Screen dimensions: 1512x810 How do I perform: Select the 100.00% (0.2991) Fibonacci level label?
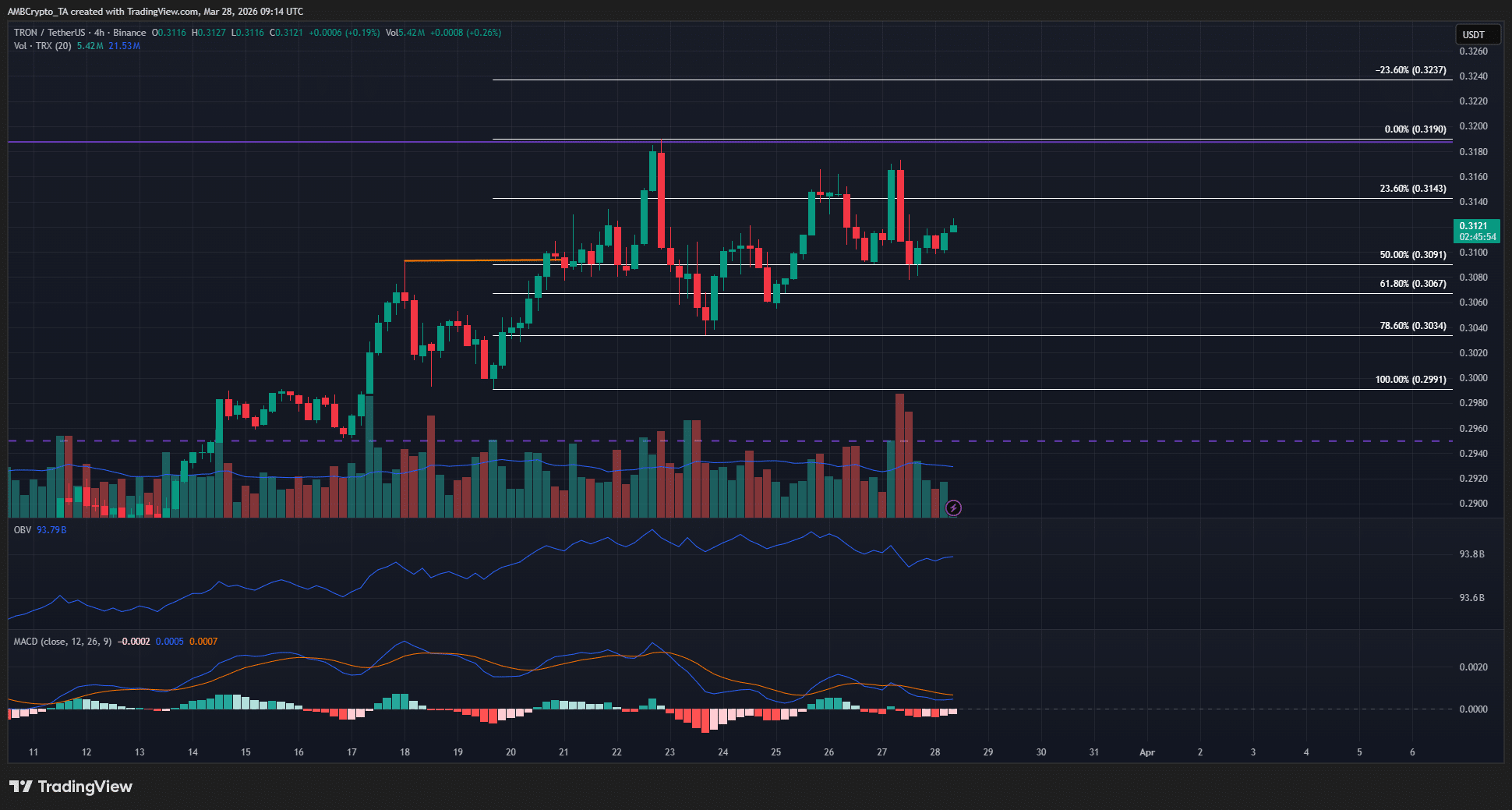coord(1410,380)
